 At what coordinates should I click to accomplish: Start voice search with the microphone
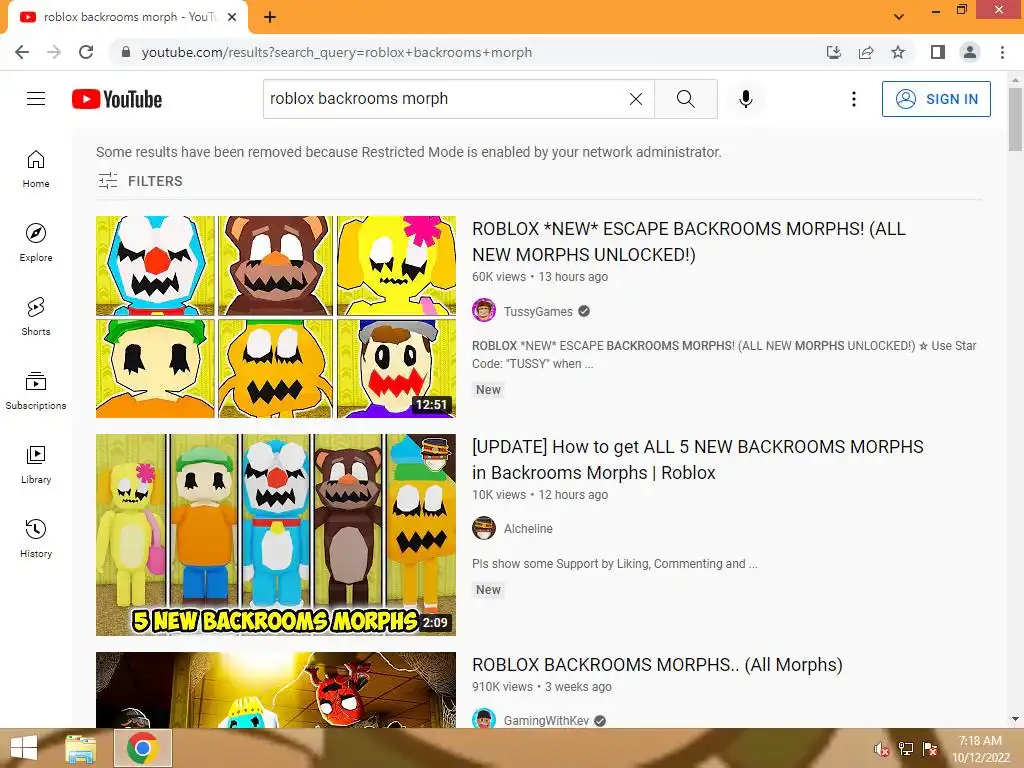(745, 99)
